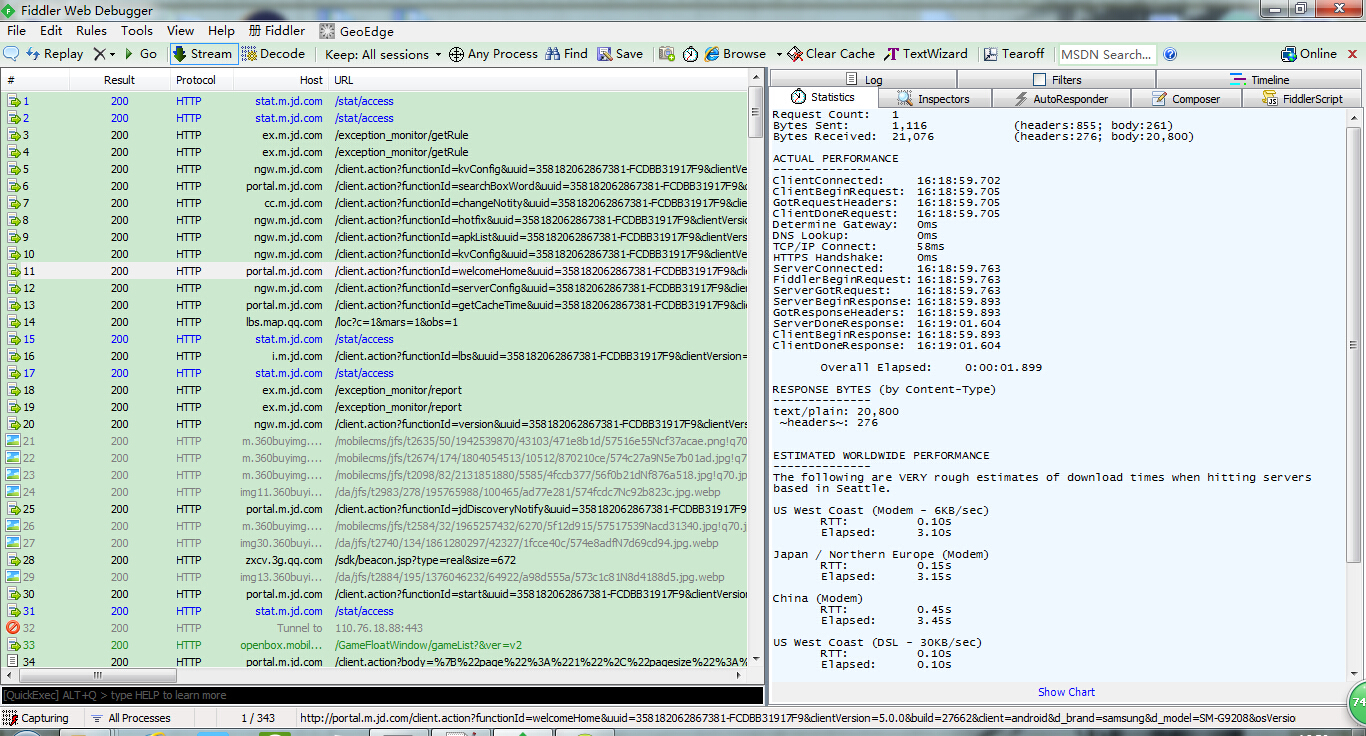Screen dimensions: 1366x736
Task: Select session 33 openbox.mobil host
Action: point(281,645)
